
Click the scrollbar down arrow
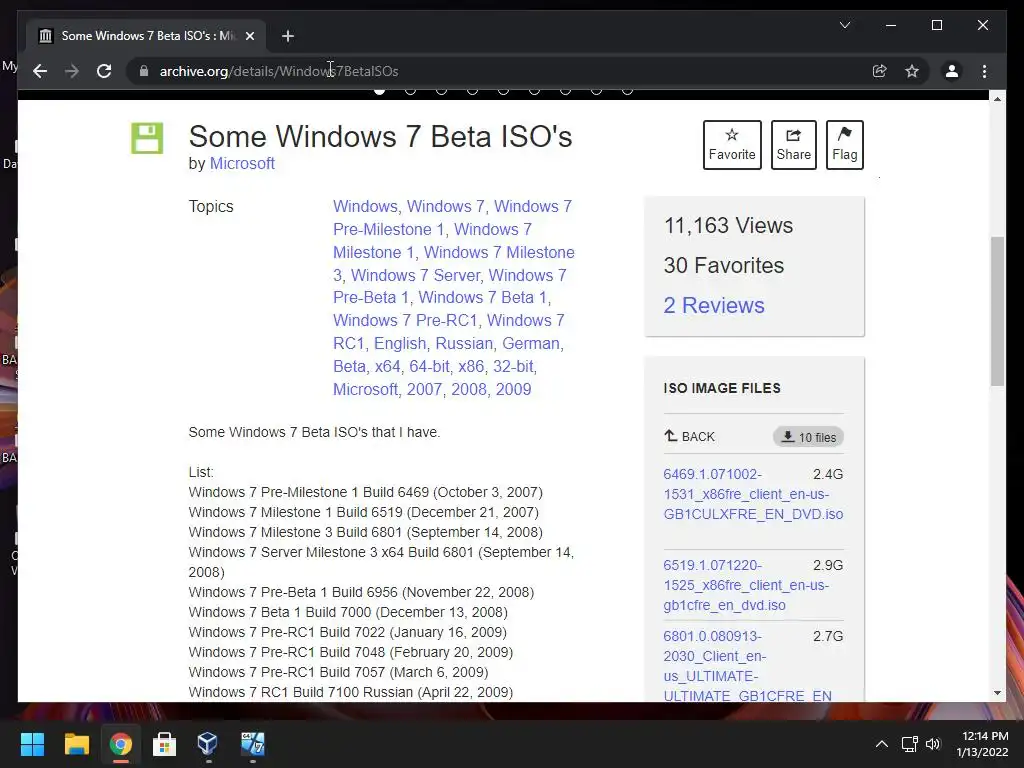tap(997, 693)
